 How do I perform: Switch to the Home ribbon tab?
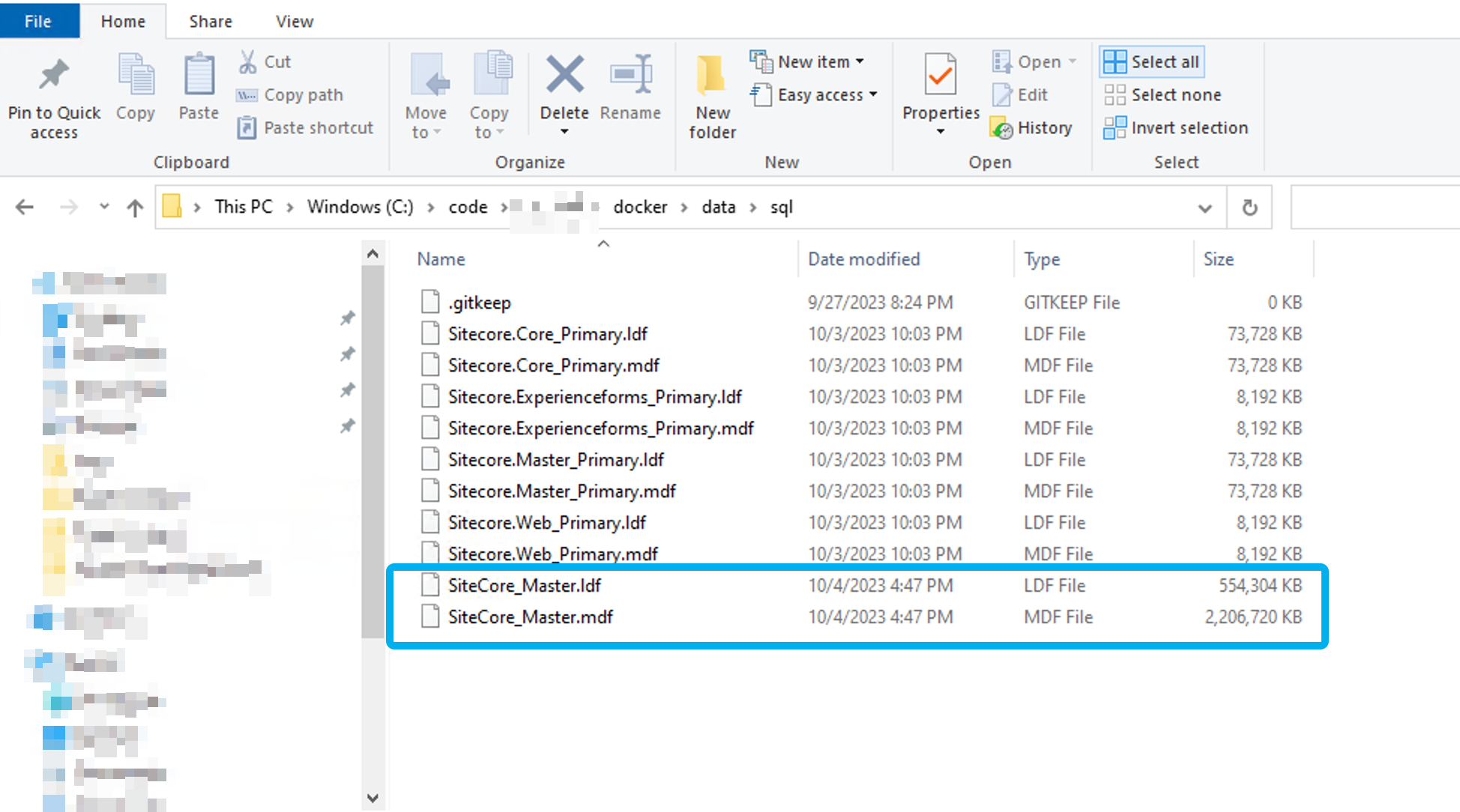(123, 21)
